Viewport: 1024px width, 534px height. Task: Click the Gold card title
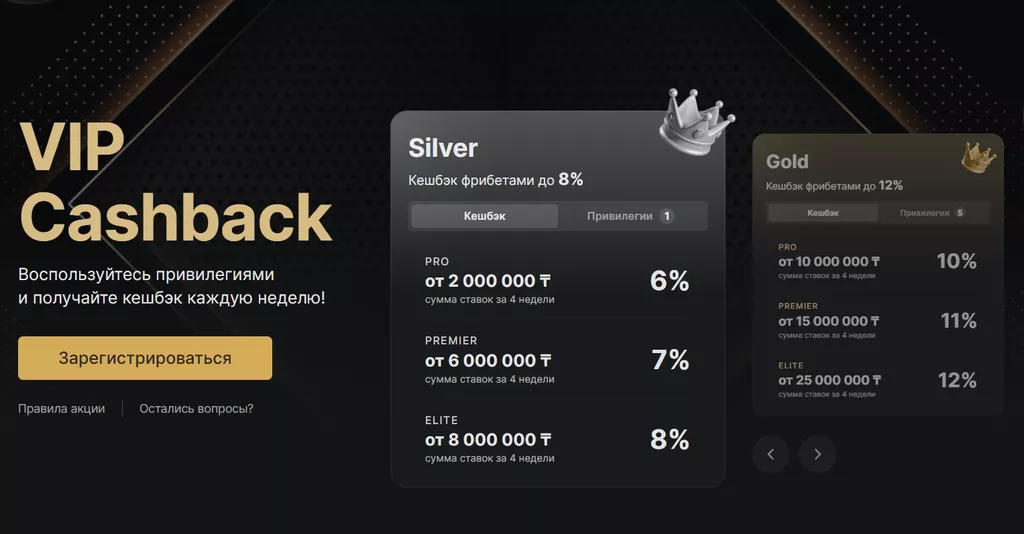[x=787, y=162]
